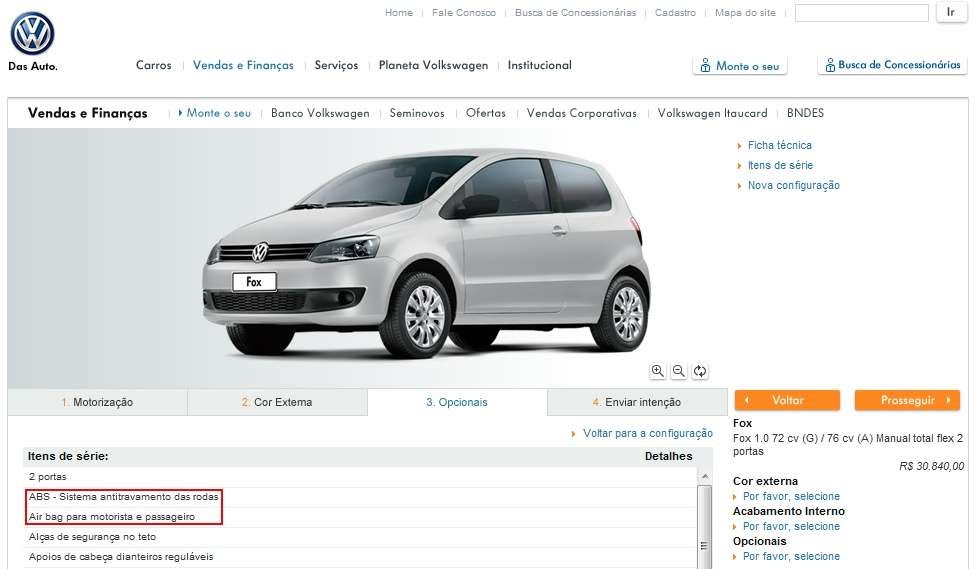The image size is (977, 569).
Task: Click the Detalhes column header
Action: pos(669,456)
